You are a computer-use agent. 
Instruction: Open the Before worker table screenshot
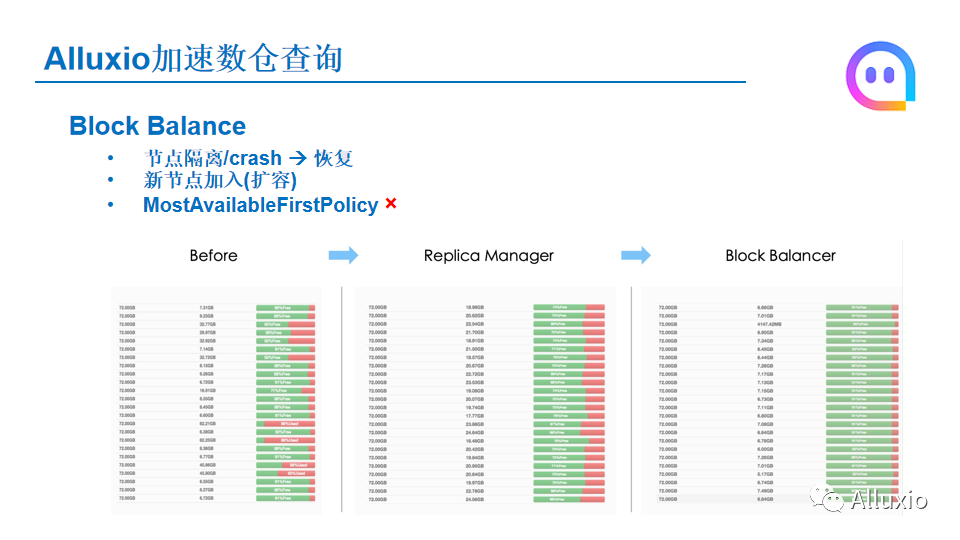[216, 400]
